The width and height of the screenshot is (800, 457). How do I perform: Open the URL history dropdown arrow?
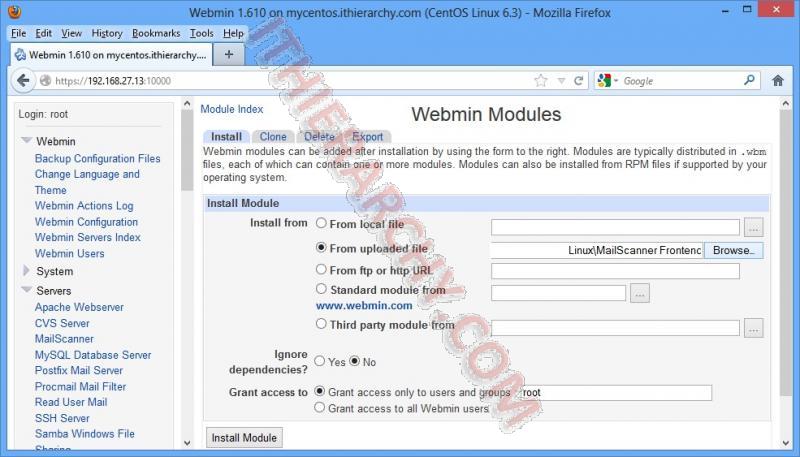tap(561, 81)
